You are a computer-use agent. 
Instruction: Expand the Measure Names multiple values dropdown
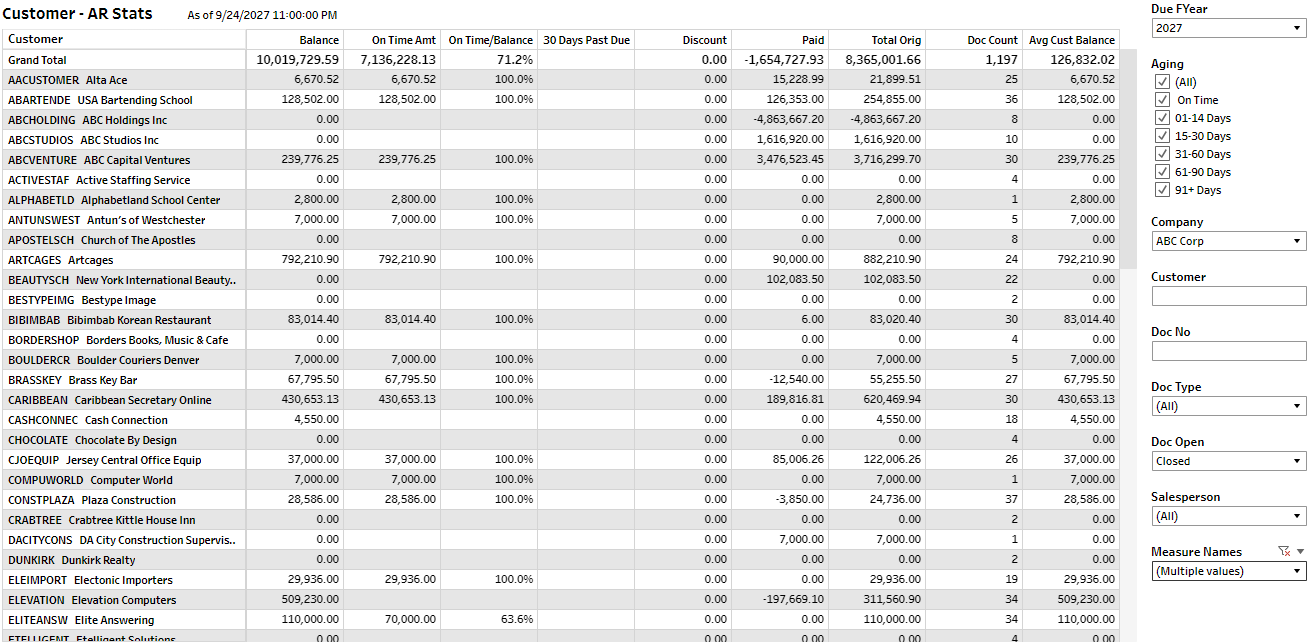(x=1228, y=571)
